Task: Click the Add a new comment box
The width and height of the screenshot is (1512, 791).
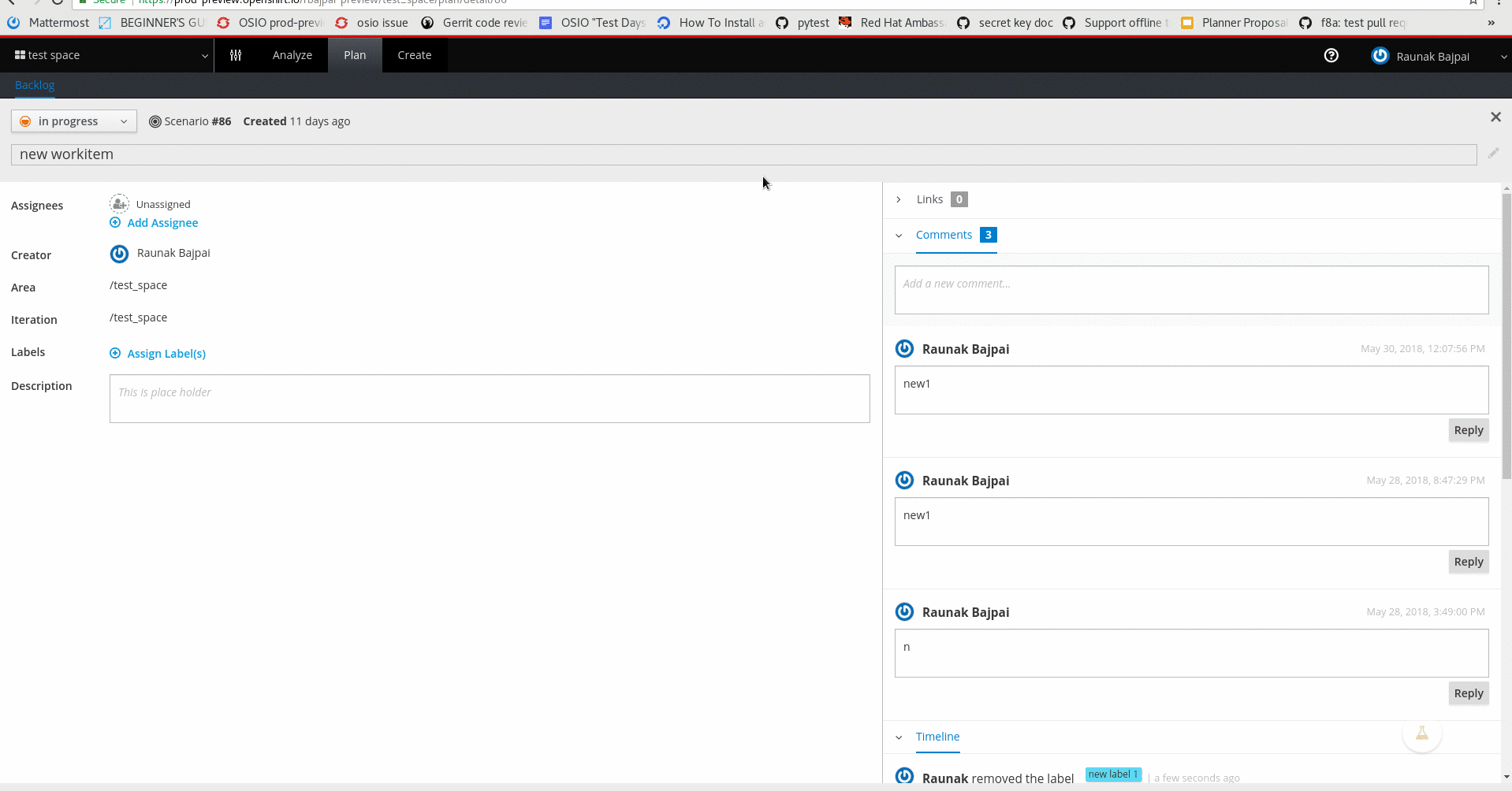Action: click(x=1191, y=290)
